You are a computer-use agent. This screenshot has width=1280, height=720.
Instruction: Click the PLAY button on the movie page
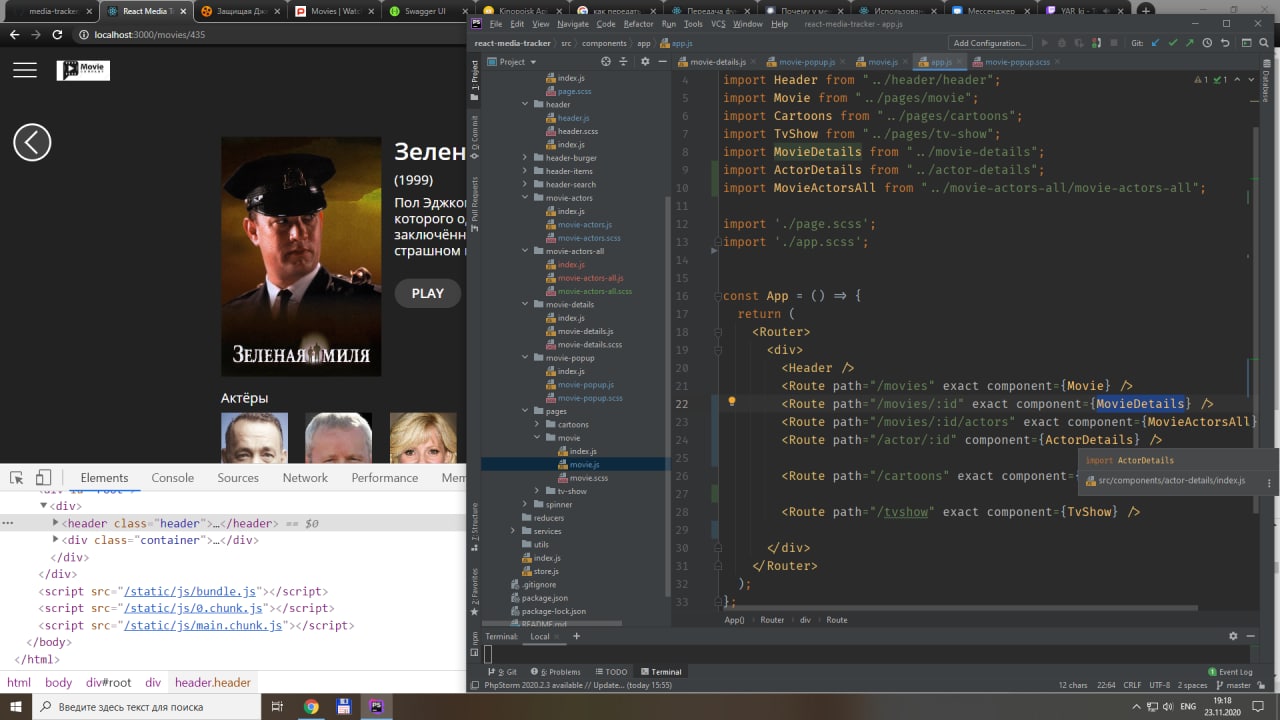tap(428, 293)
